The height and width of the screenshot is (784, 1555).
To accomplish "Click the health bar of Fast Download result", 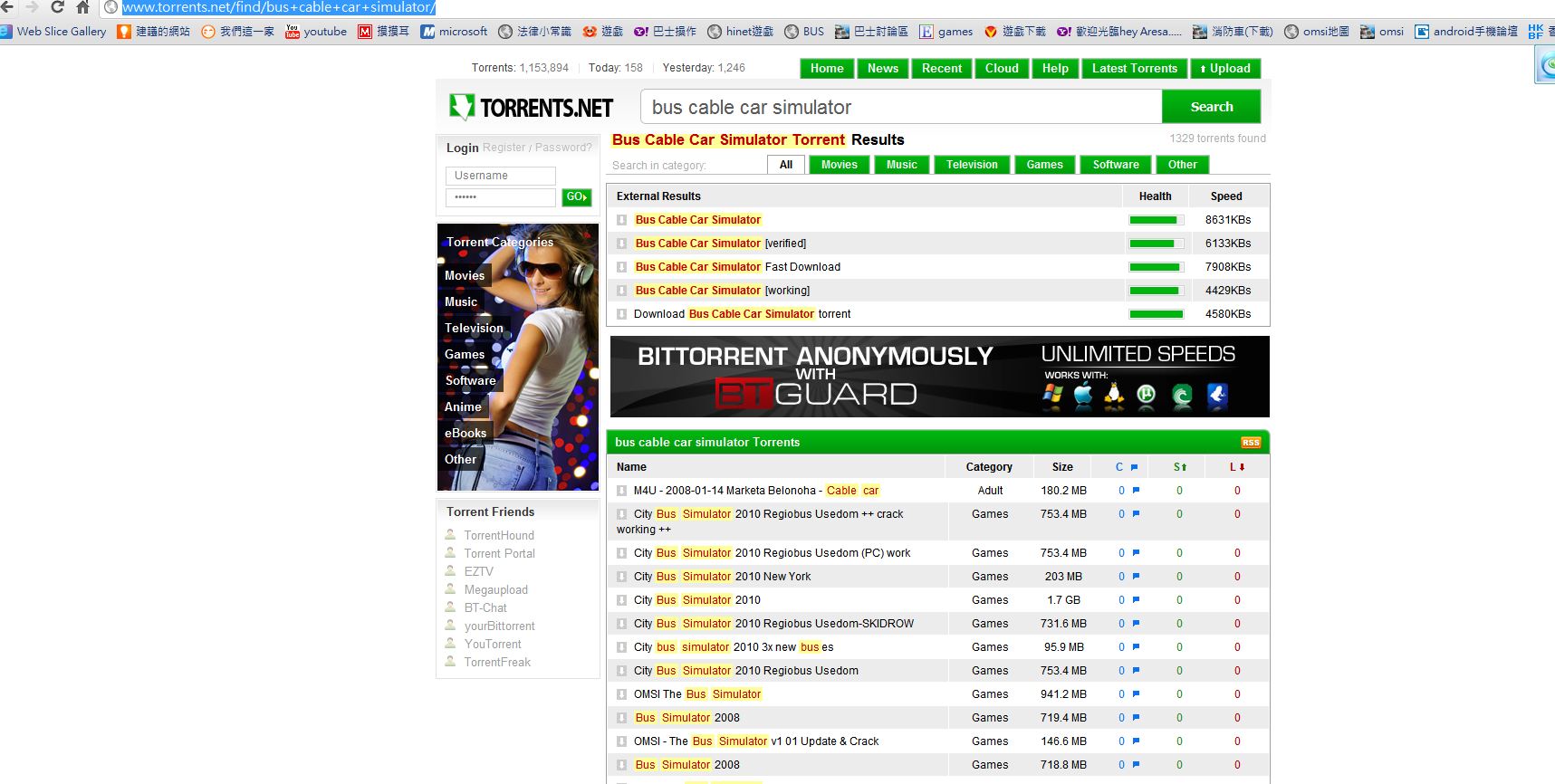I will tap(1156, 267).
